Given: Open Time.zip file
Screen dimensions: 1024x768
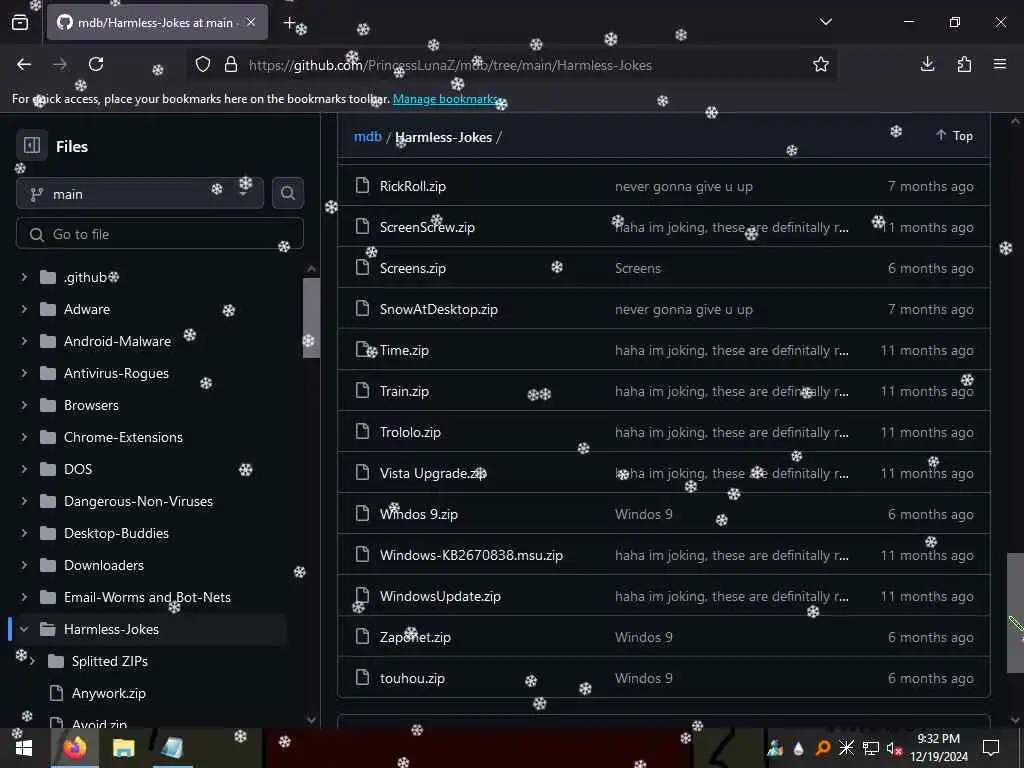Looking at the screenshot, I should click(404, 351).
